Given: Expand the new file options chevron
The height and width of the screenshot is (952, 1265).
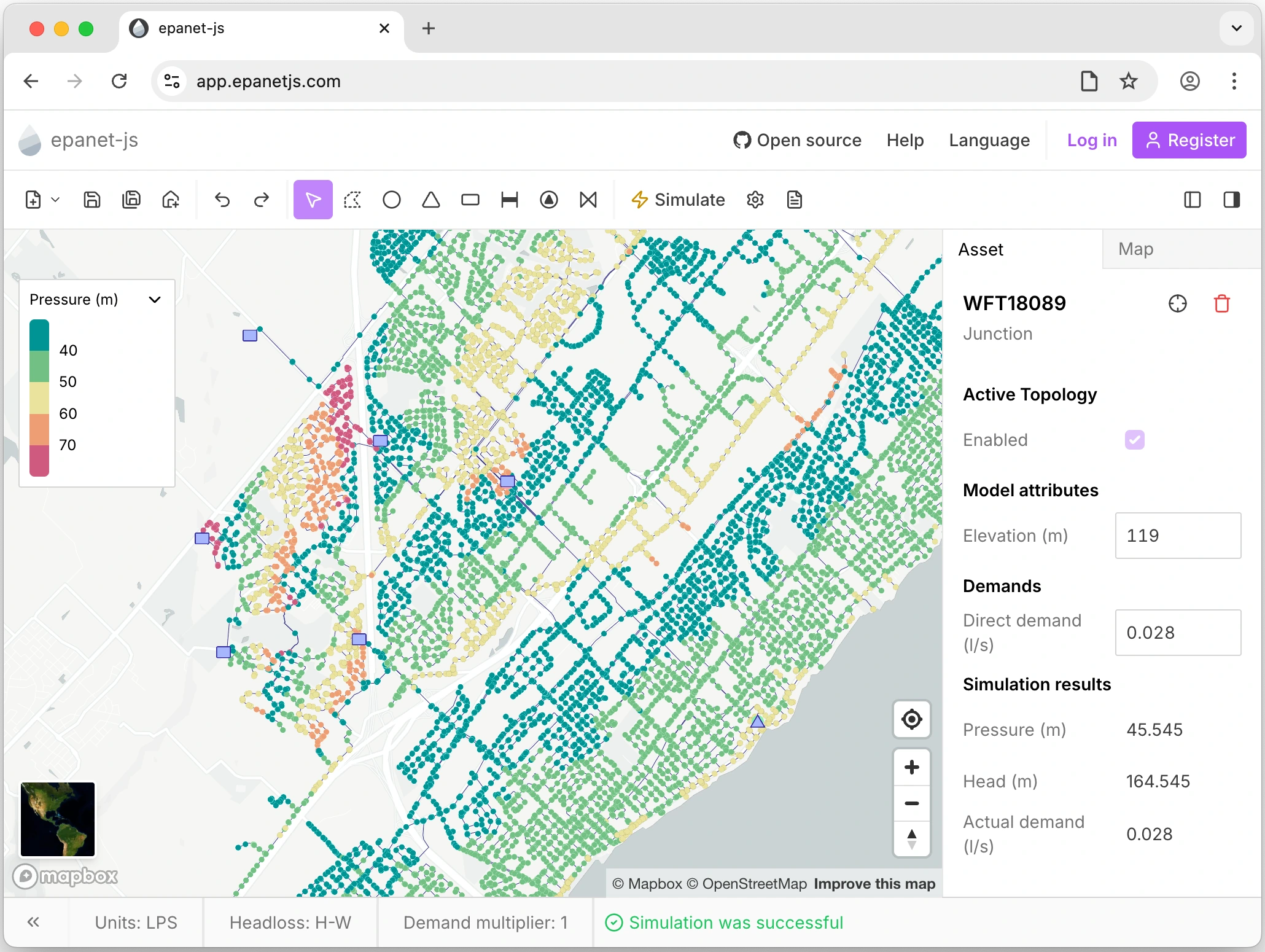Looking at the screenshot, I should pos(56,200).
